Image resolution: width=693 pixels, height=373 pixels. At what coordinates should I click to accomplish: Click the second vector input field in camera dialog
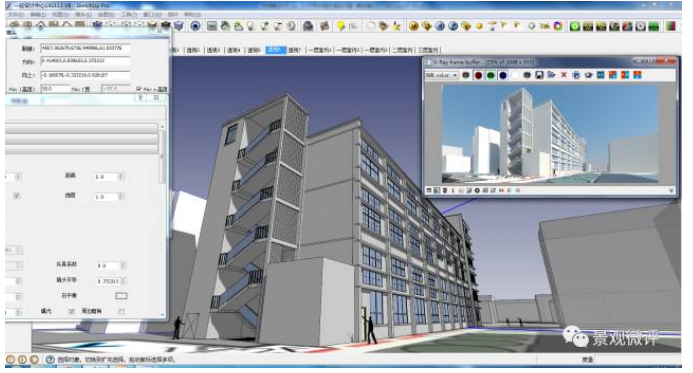click(x=85, y=61)
